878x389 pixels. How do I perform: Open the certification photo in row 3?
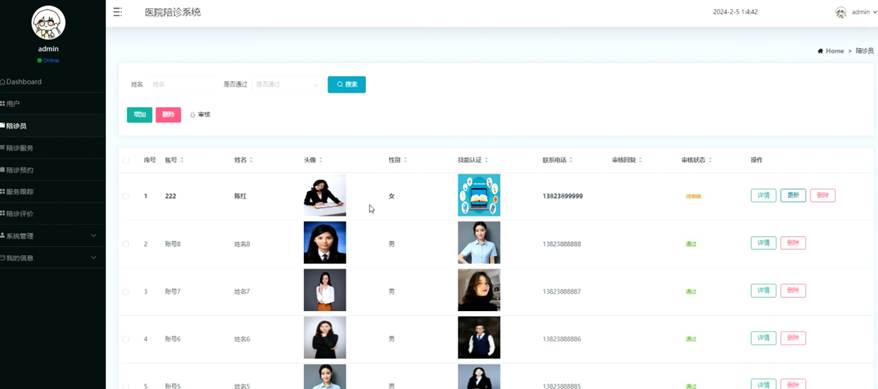coord(479,290)
